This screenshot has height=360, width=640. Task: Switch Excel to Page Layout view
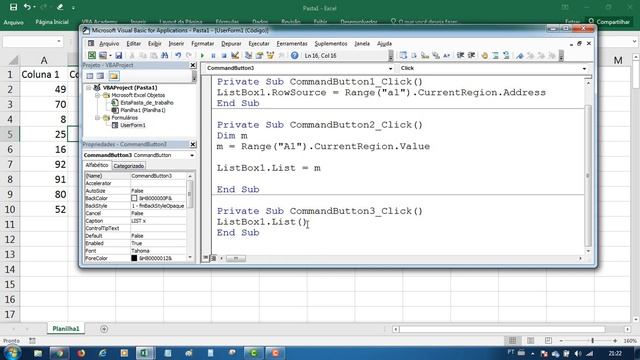(x=530, y=340)
